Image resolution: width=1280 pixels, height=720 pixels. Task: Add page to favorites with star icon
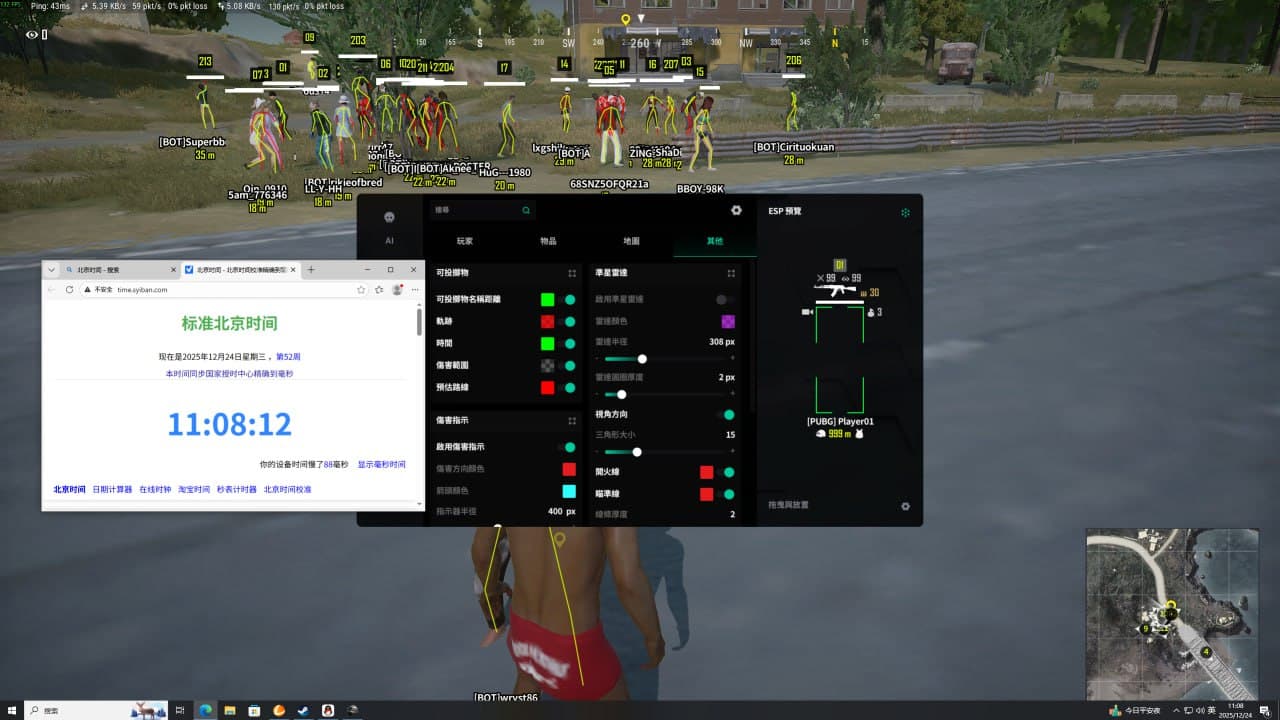(x=361, y=289)
